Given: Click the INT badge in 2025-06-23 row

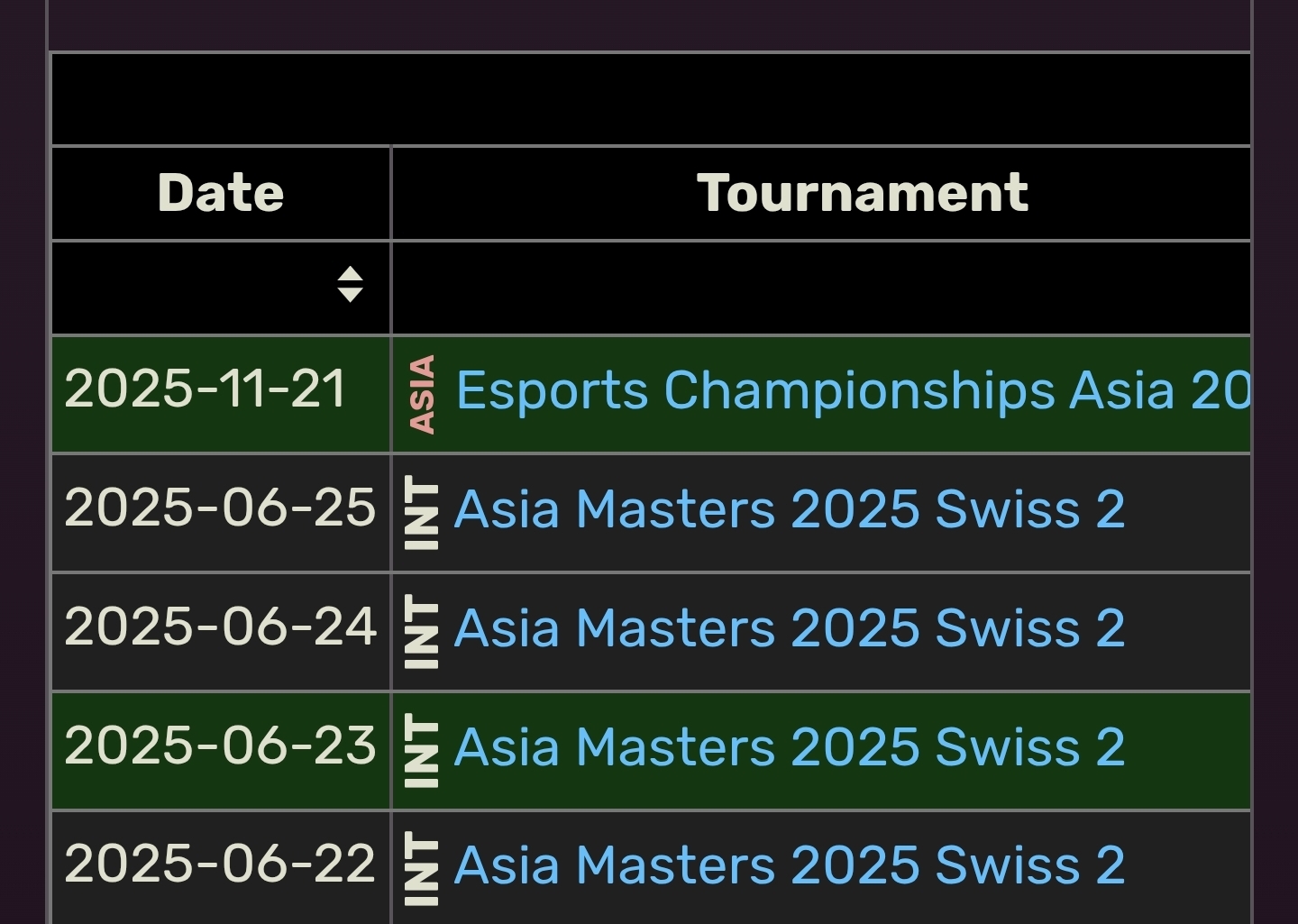Looking at the screenshot, I should (422, 750).
